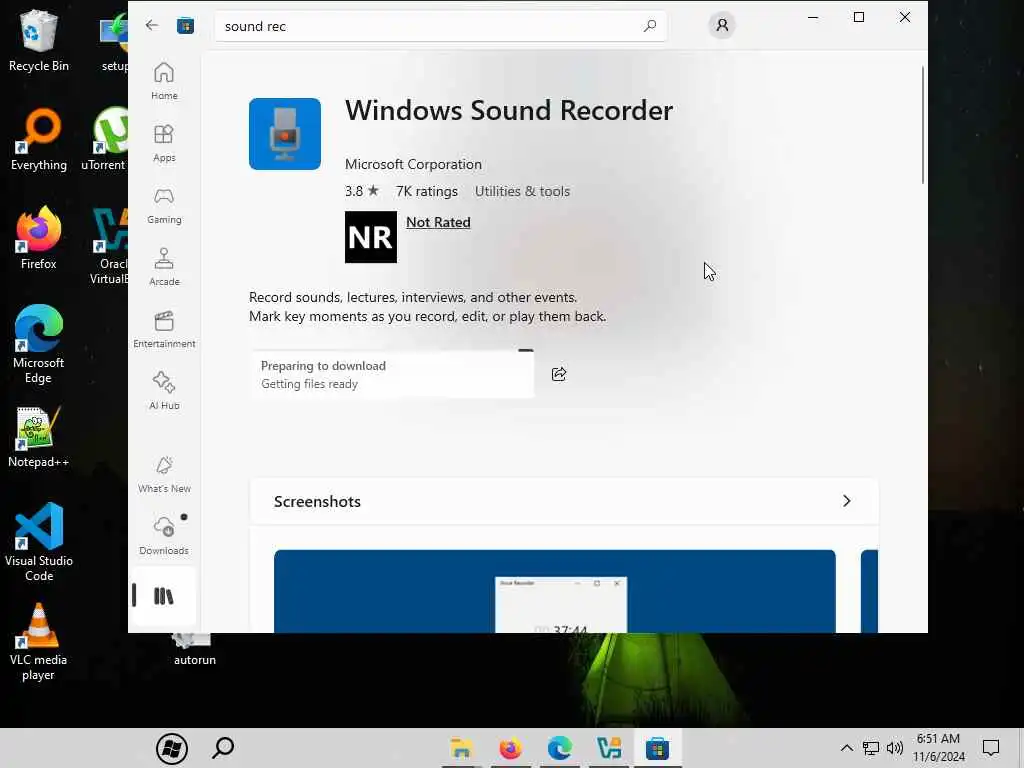Click the taskbar search magnifier

223,748
